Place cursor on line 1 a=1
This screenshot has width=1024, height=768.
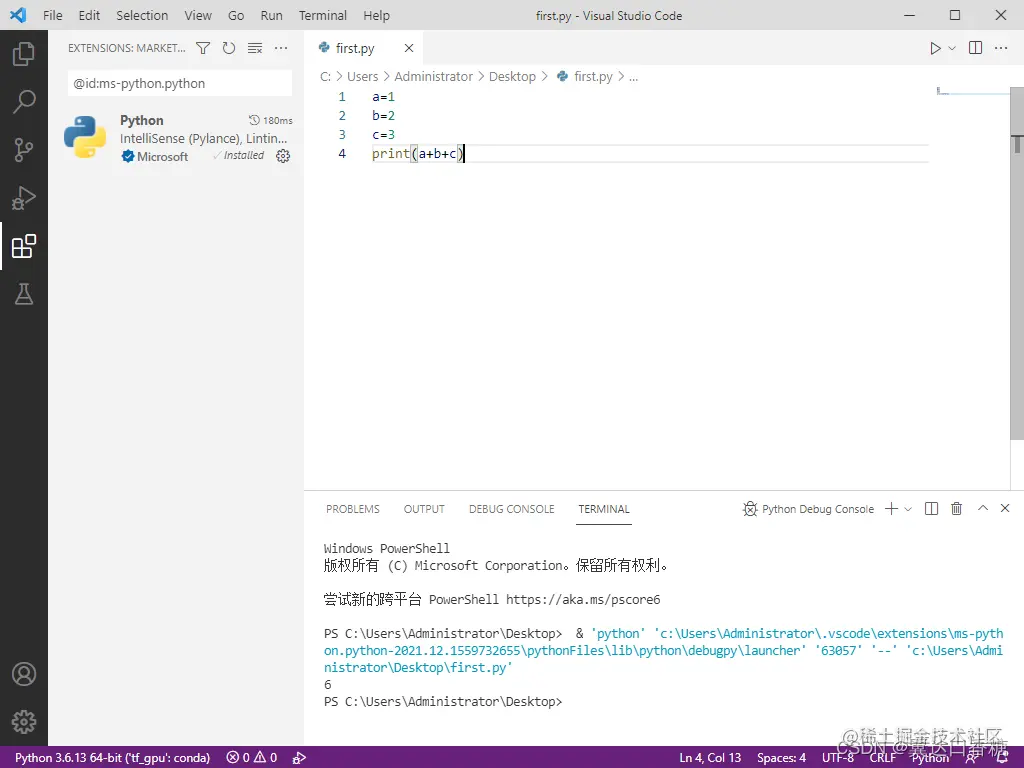[x=383, y=97]
